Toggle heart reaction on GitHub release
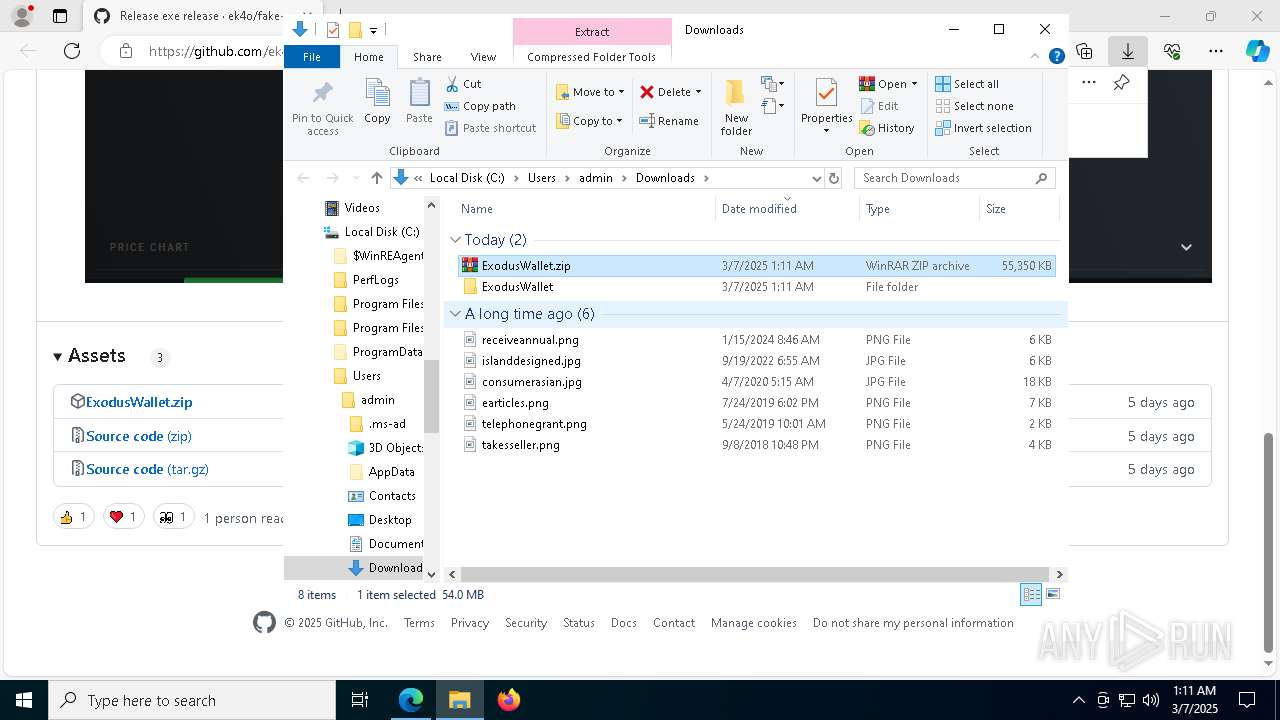The height and width of the screenshot is (720, 1280). click(123, 517)
